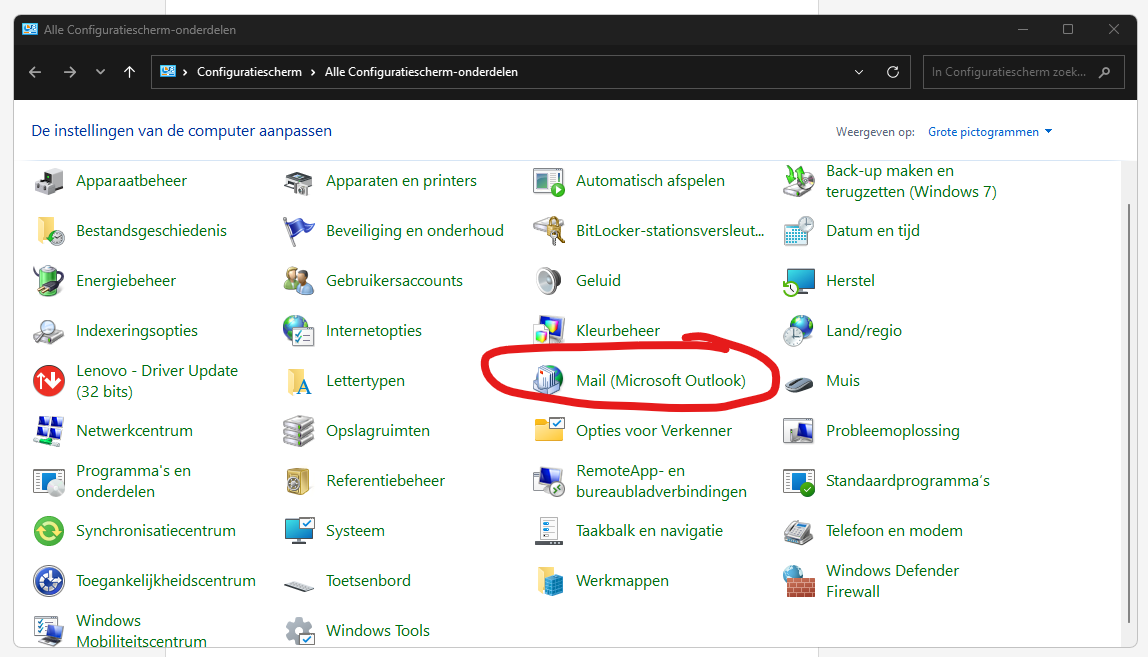Image resolution: width=1148 pixels, height=657 pixels.
Task: Open the Synchronisatiecentrum icon
Action: click(49, 531)
